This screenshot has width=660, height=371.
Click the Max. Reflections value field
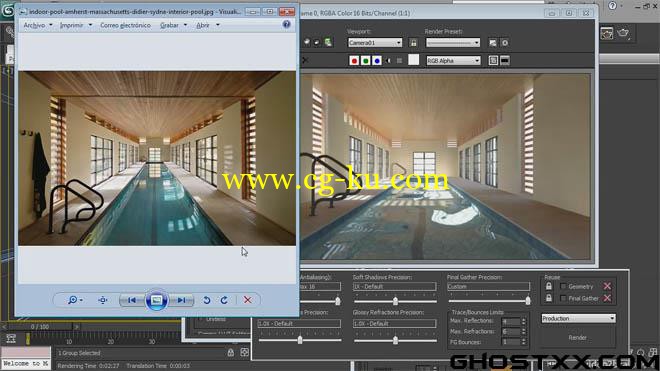[511, 322]
